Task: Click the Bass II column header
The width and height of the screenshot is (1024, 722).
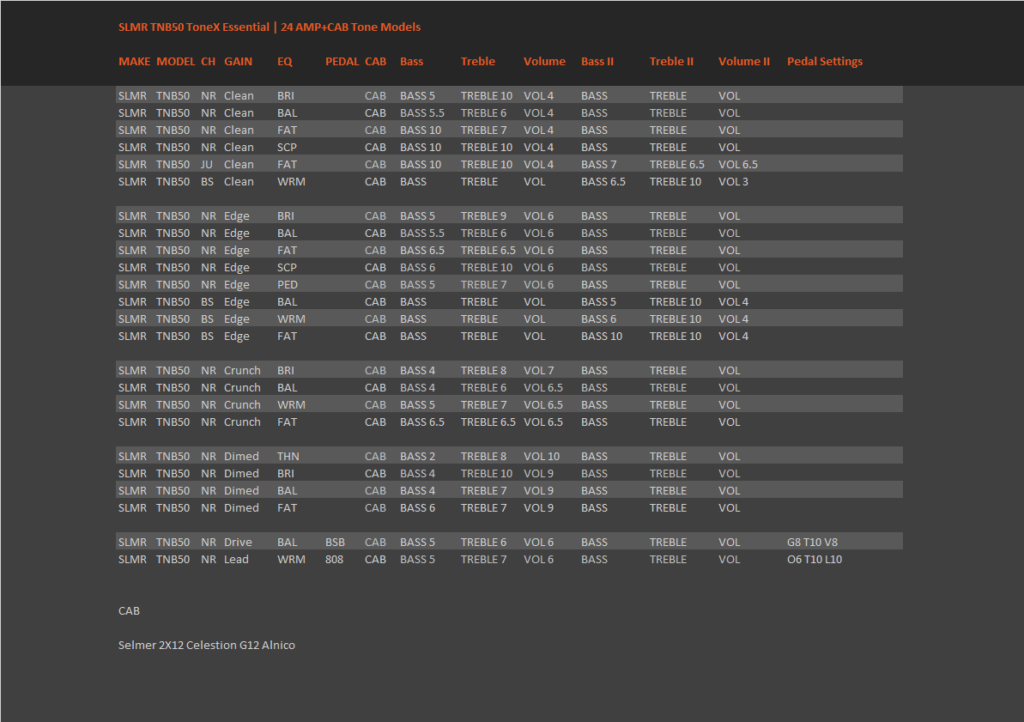Action: (598, 61)
